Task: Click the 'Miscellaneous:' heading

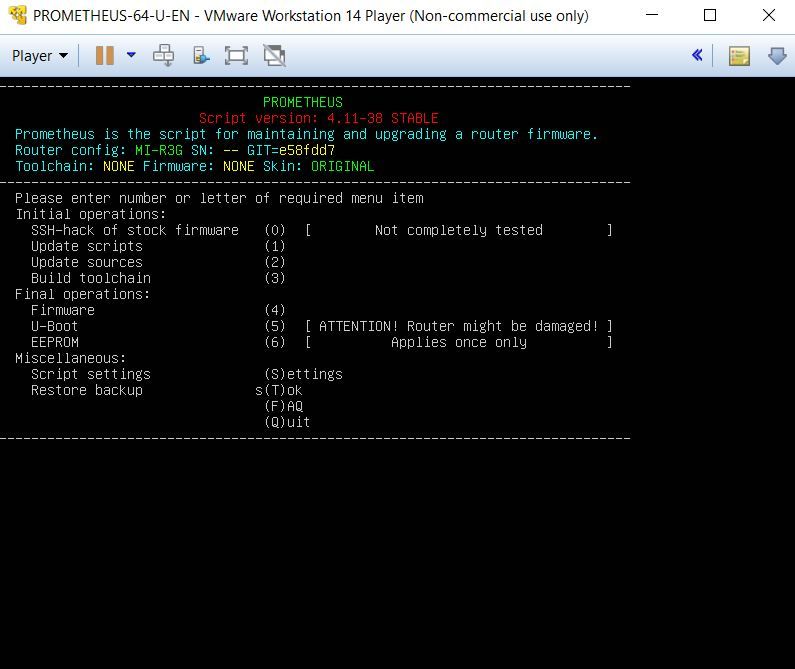Action: (x=70, y=358)
